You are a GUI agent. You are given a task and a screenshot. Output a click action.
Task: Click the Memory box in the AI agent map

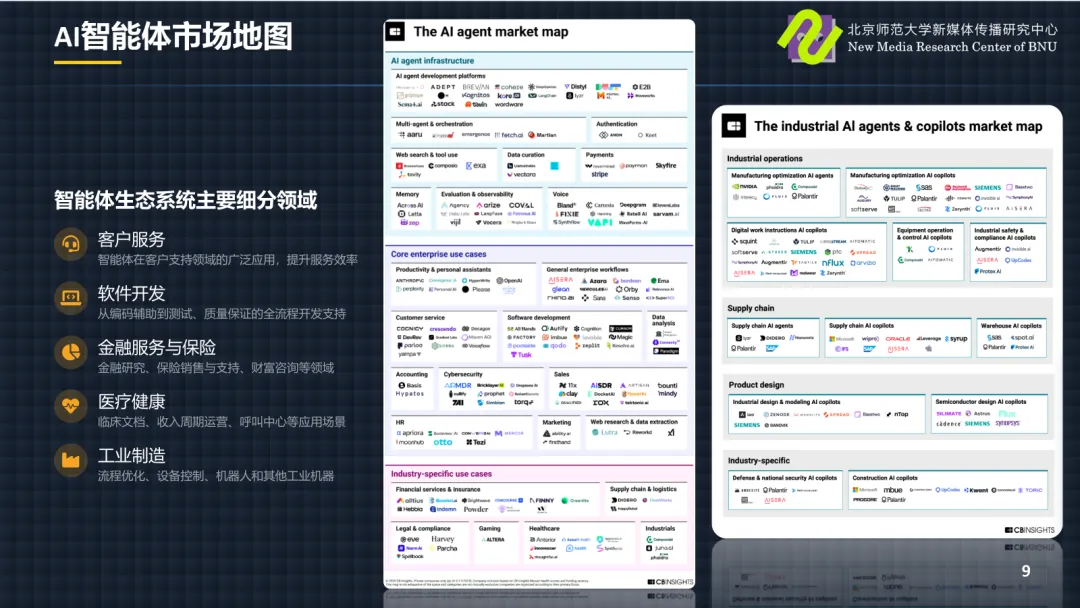(x=413, y=209)
